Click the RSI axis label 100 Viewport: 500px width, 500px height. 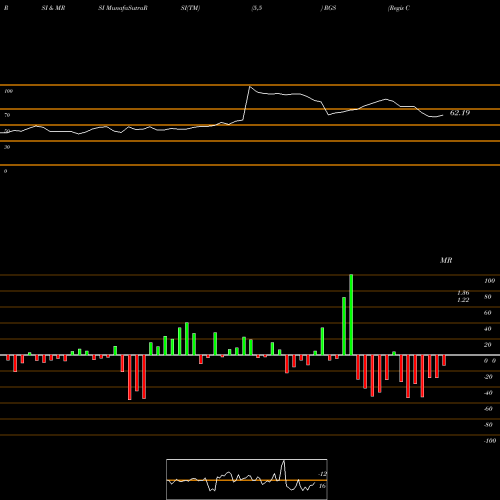tap(9, 91)
